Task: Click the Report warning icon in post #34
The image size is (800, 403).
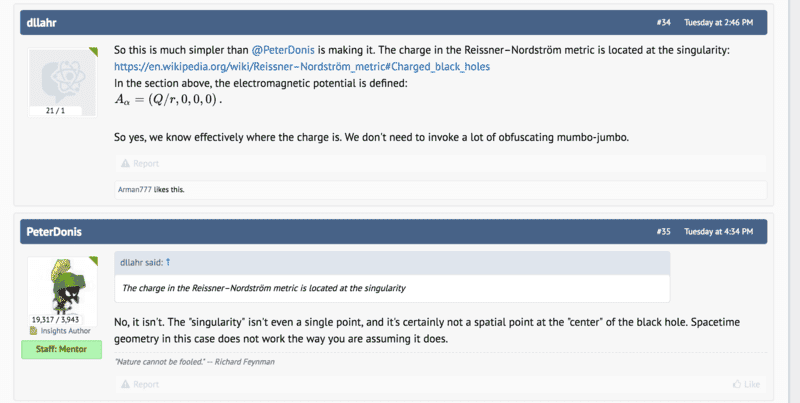Action: tap(125, 163)
